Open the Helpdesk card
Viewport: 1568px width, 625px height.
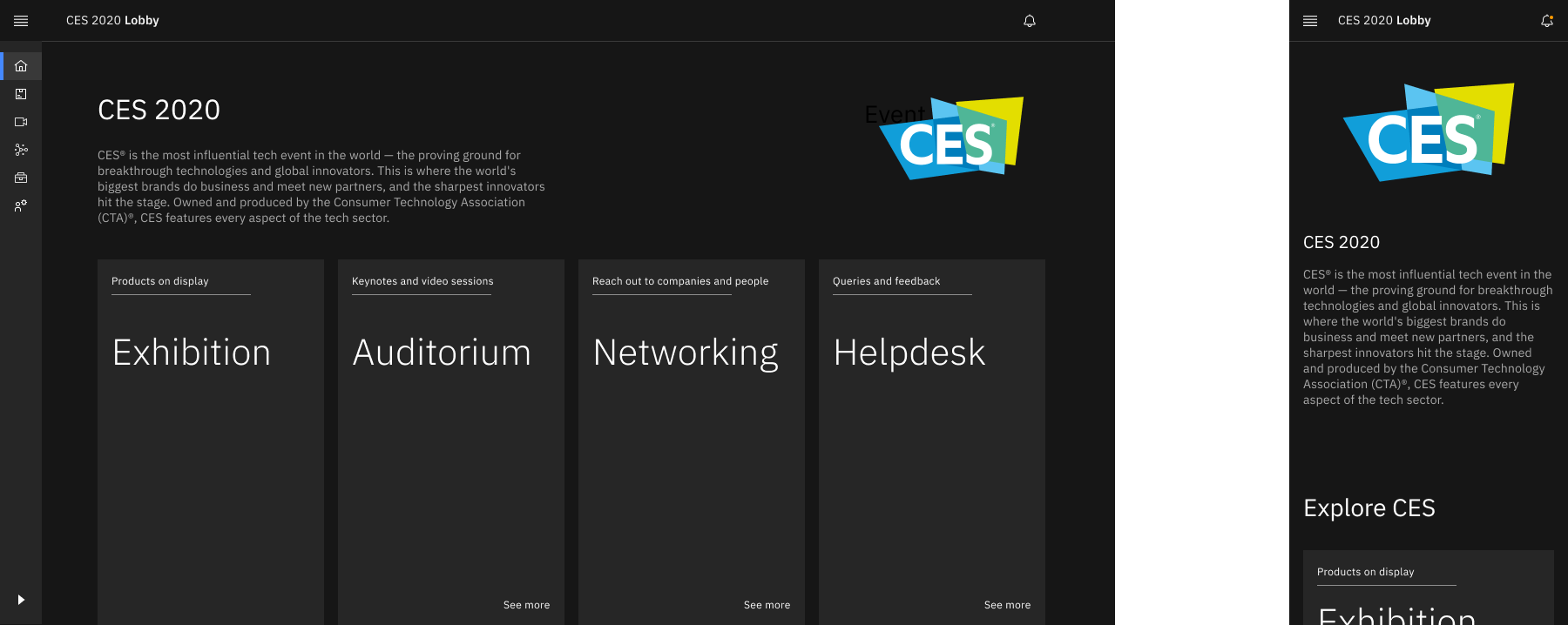pos(932,442)
